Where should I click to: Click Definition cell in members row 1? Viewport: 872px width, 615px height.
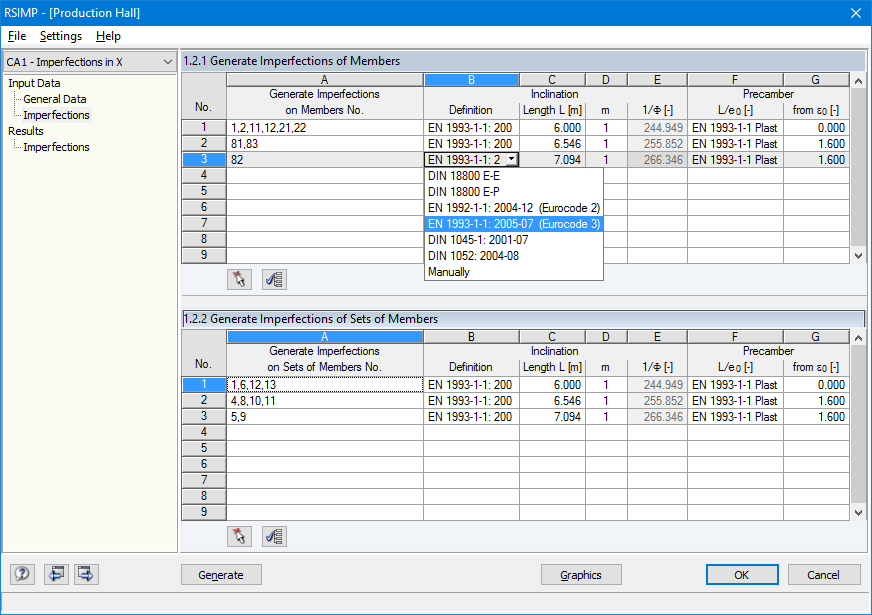click(x=471, y=128)
